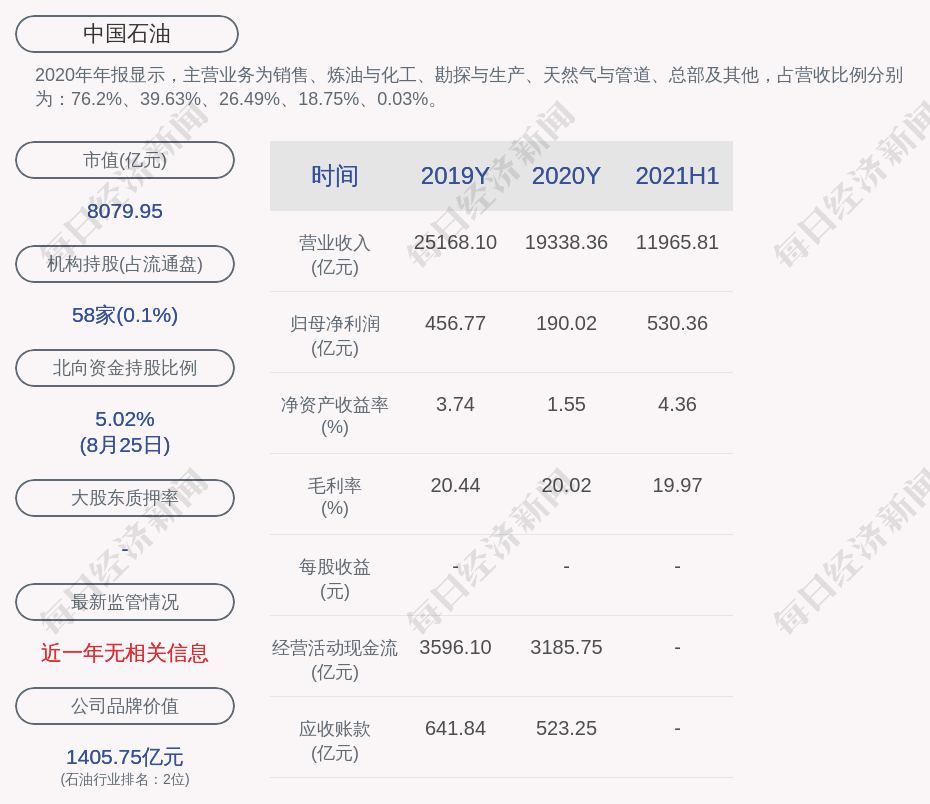Click the 2019Y column header
This screenshot has height=804, width=930.
click(456, 176)
